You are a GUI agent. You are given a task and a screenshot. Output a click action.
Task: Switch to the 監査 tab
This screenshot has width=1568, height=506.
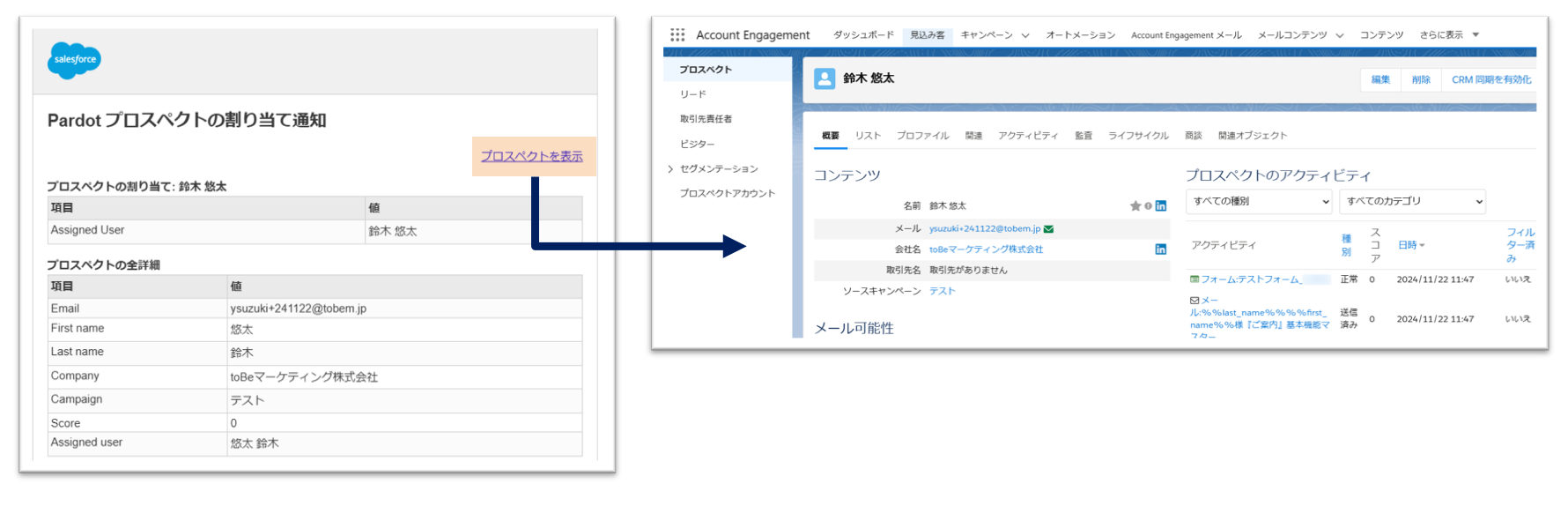coord(1084,136)
